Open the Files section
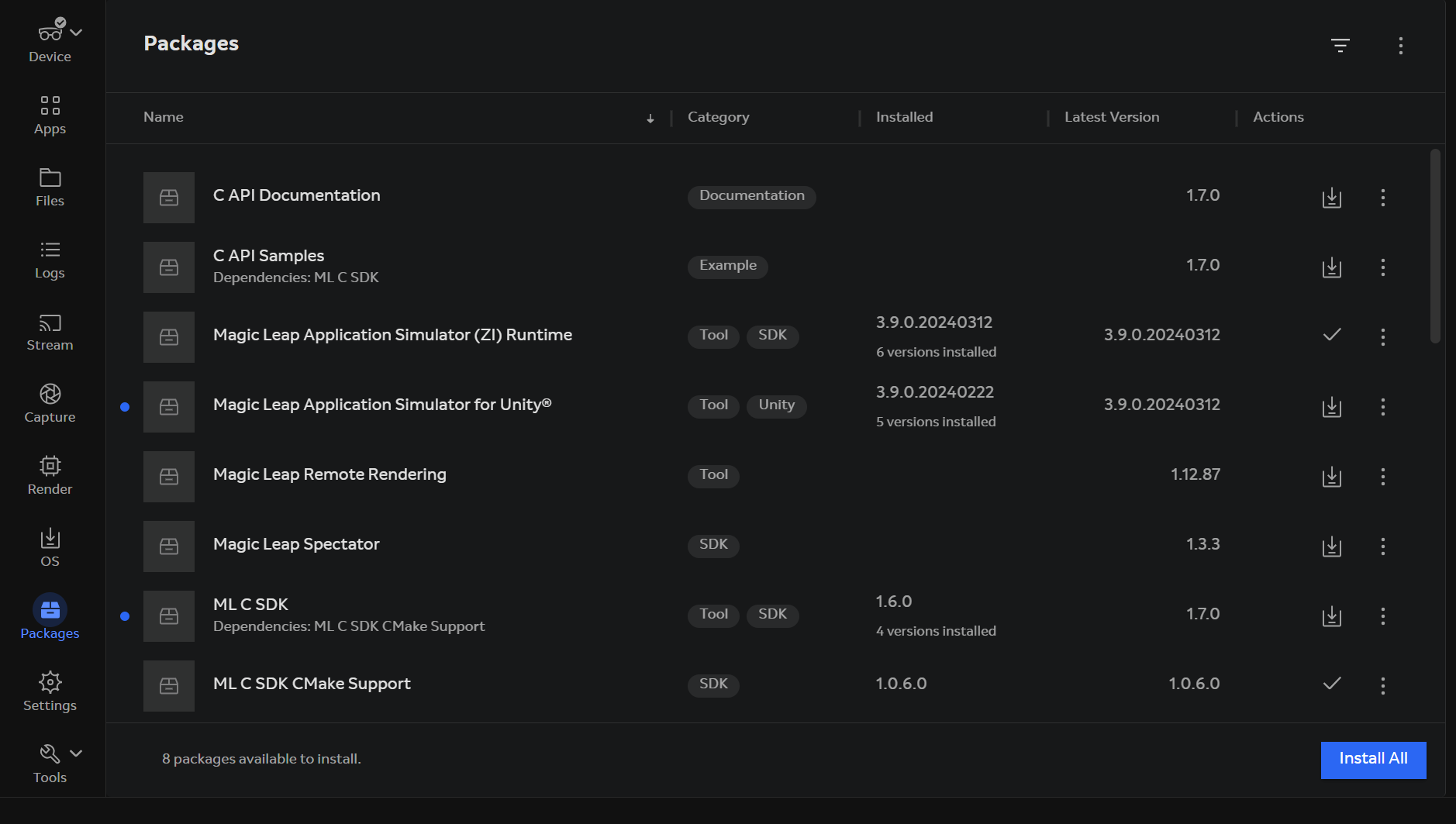The width and height of the screenshot is (1456, 824). pos(50,187)
